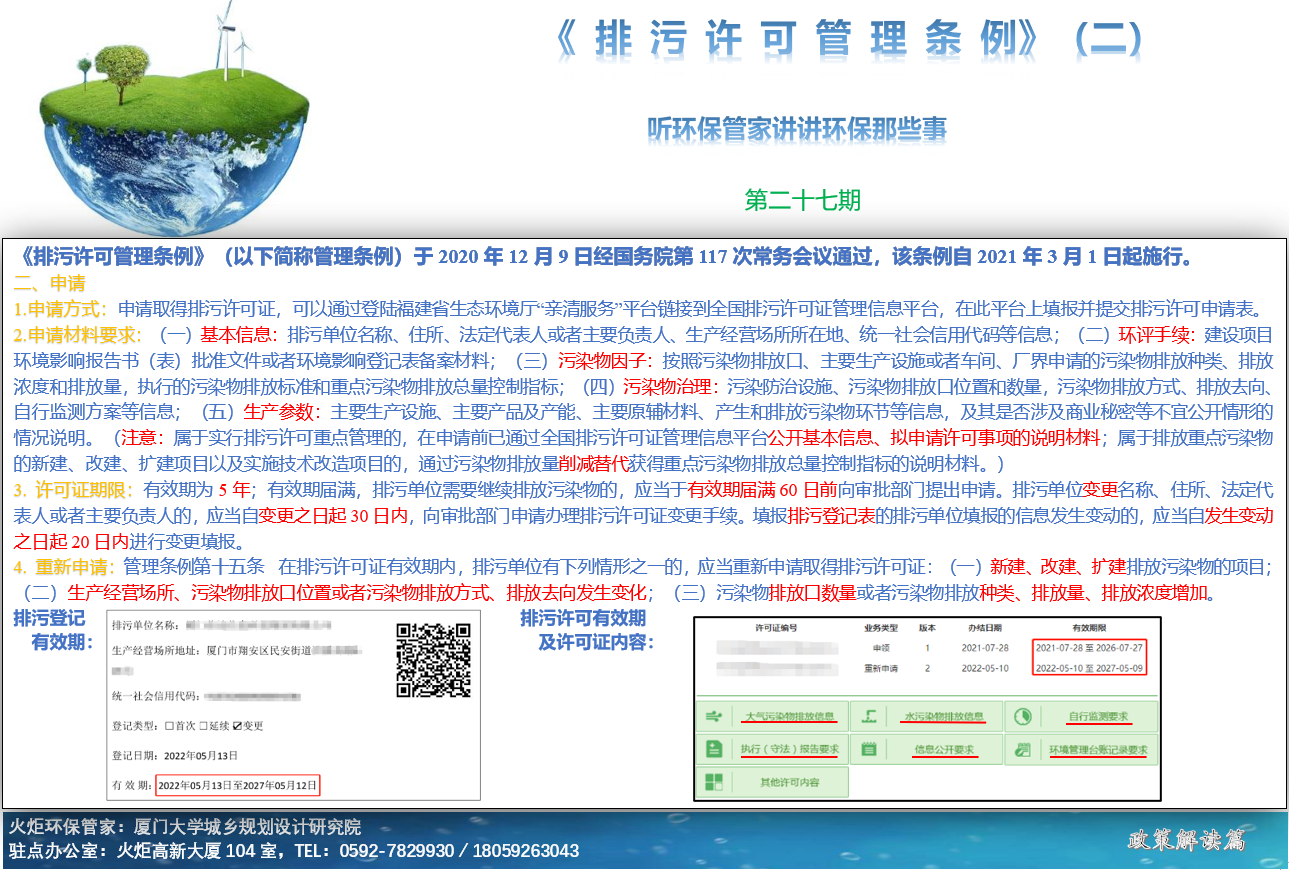The height and width of the screenshot is (870, 1289).
Task: Tick the 首次 registration type checkbox
Action: click(169, 726)
